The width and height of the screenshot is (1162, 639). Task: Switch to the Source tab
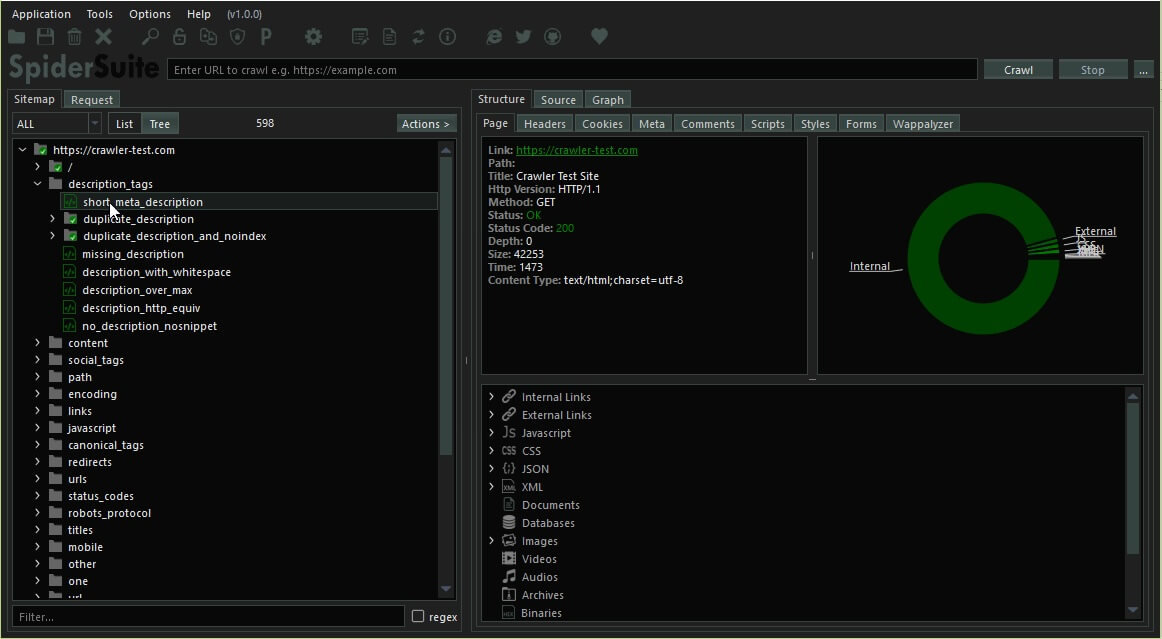tap(558, 100)
